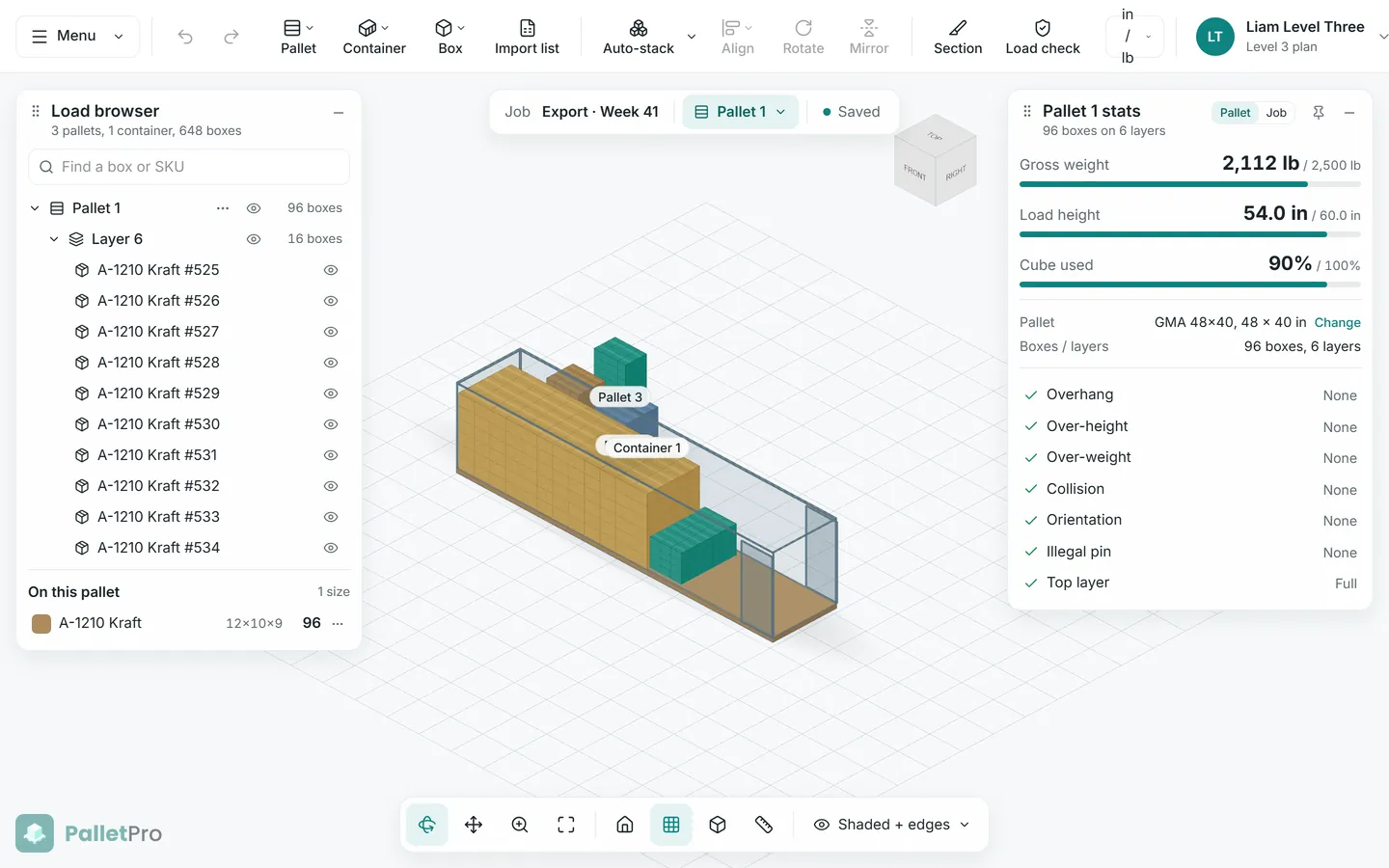
Task: Reset view with home icon
Action: point(625,825)
